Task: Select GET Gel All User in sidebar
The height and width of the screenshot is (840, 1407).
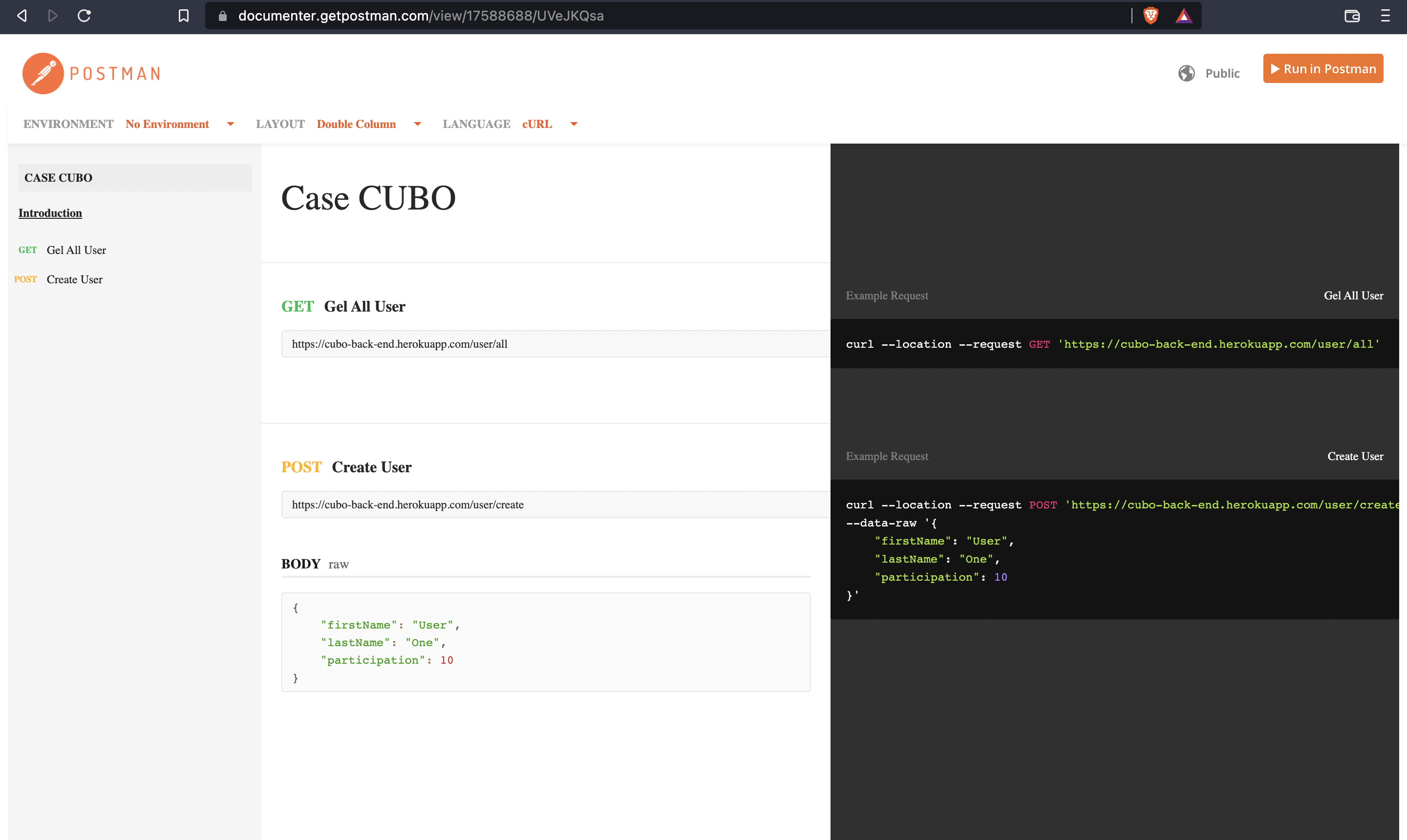Action: coord(76,250)
